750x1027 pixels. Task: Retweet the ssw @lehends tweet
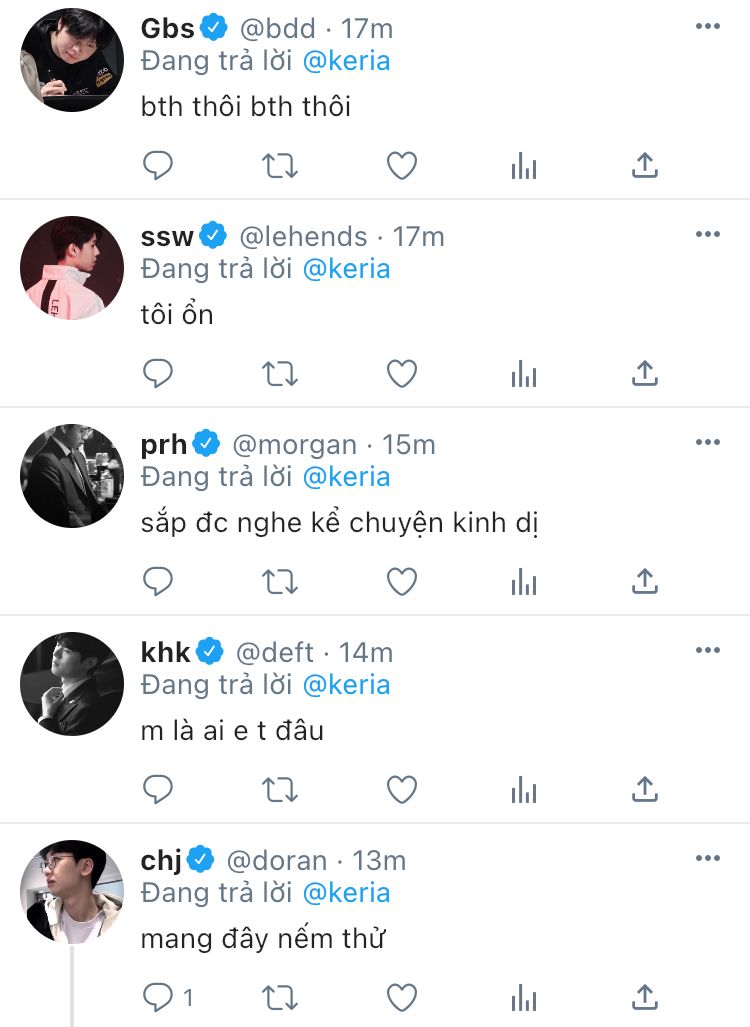point(280,373)
